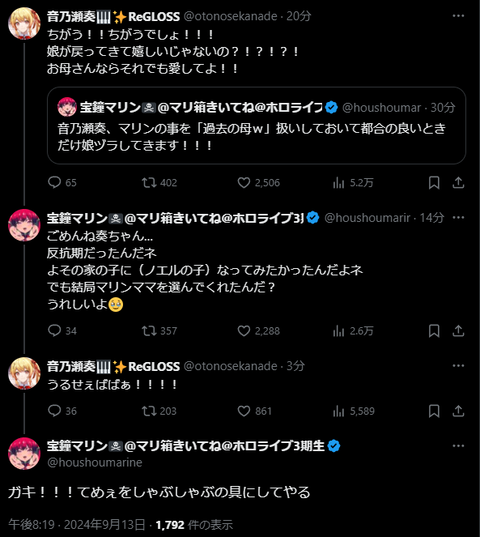Click 宝鐘マリン avatar on the bottom tweet
480x537 pixels.
[x=24, y=453]
